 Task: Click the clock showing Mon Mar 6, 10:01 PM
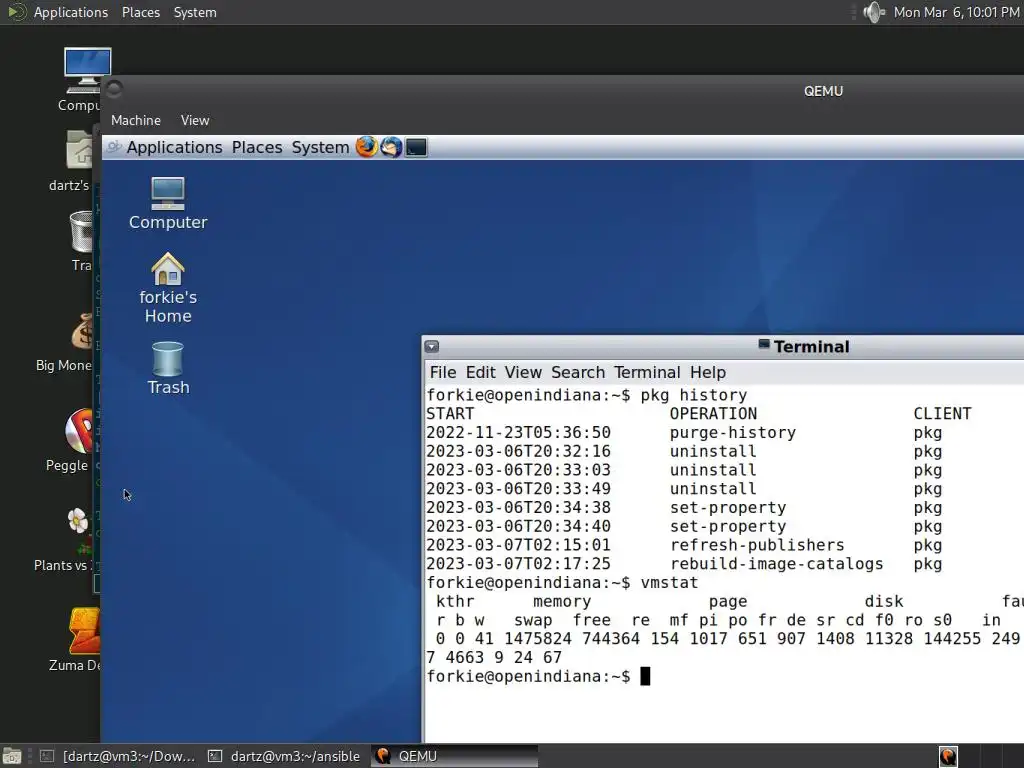click(x=956, y=12)
